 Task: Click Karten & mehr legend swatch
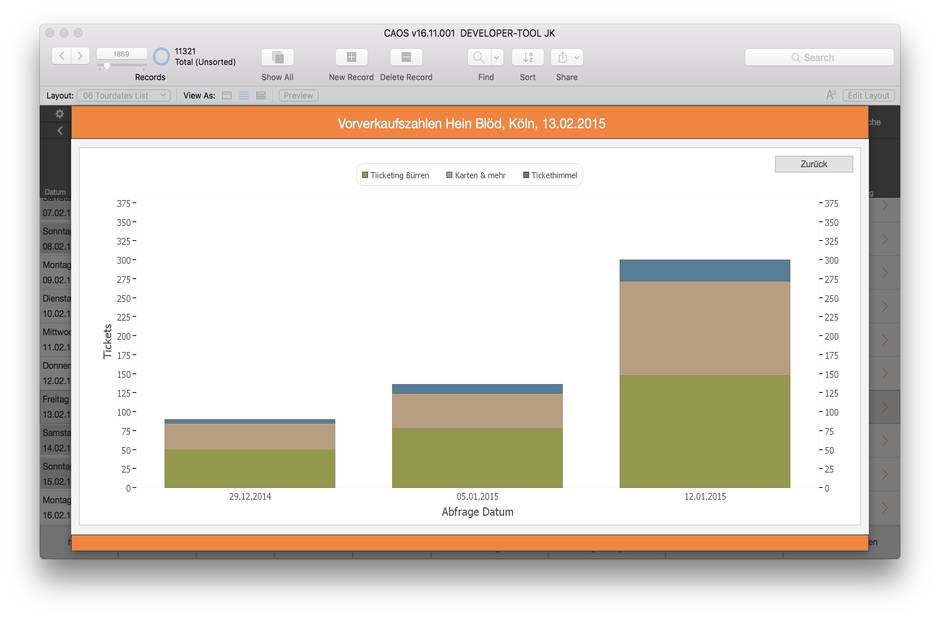449,175
